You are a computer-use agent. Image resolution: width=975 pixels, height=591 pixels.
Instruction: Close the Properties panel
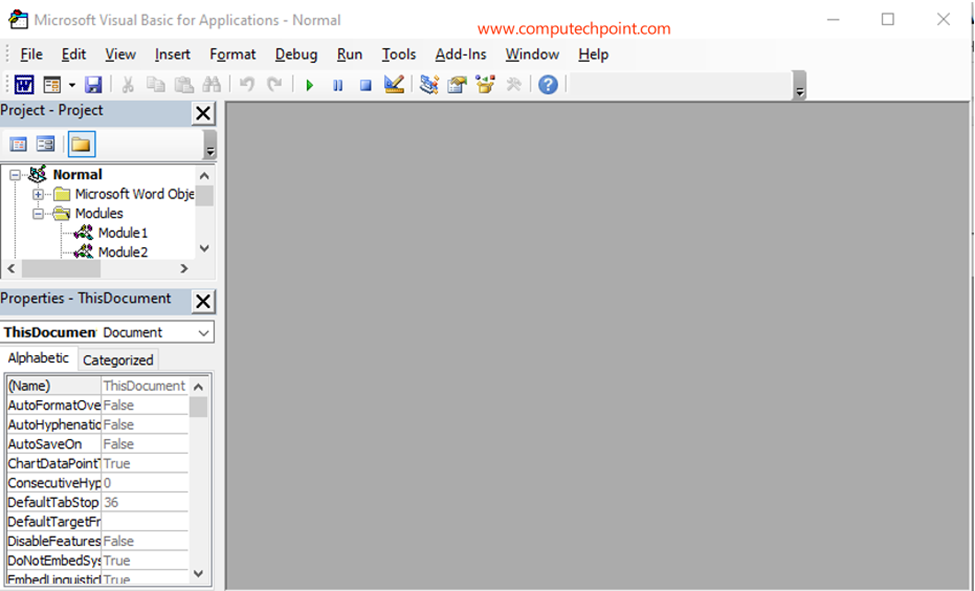(x=203, y=302)
